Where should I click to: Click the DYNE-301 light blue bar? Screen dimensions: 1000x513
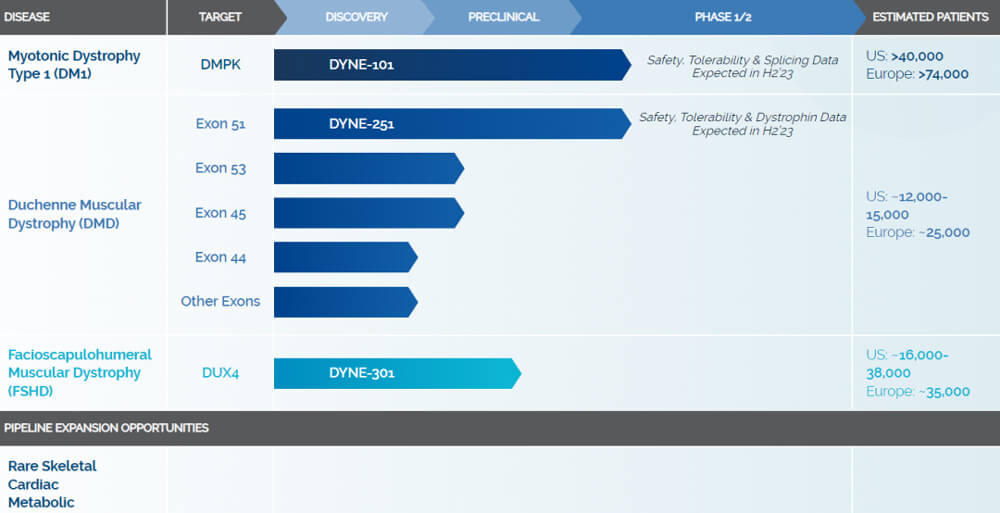click(x=396, y=373)
